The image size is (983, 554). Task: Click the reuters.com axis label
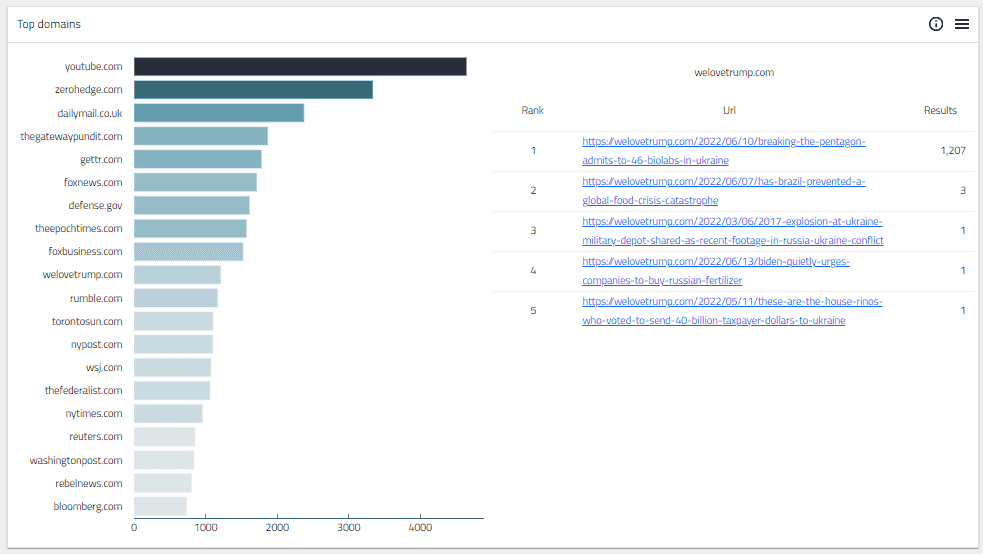click(96, 437)
